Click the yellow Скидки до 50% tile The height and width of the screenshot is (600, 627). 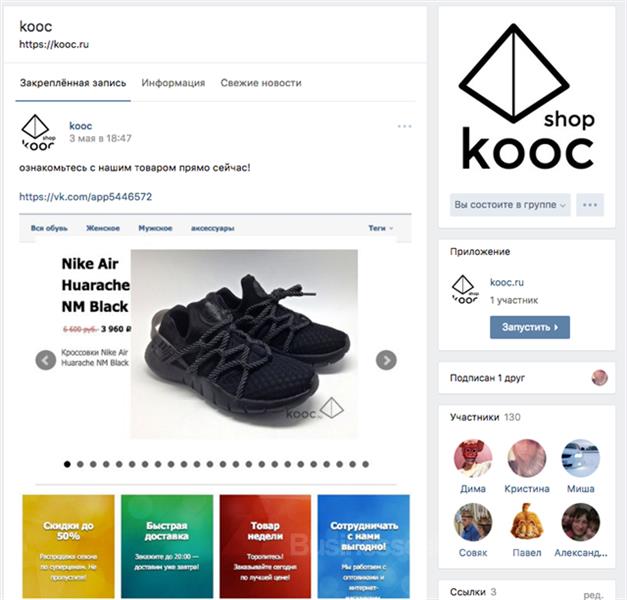tap(68, 546)
